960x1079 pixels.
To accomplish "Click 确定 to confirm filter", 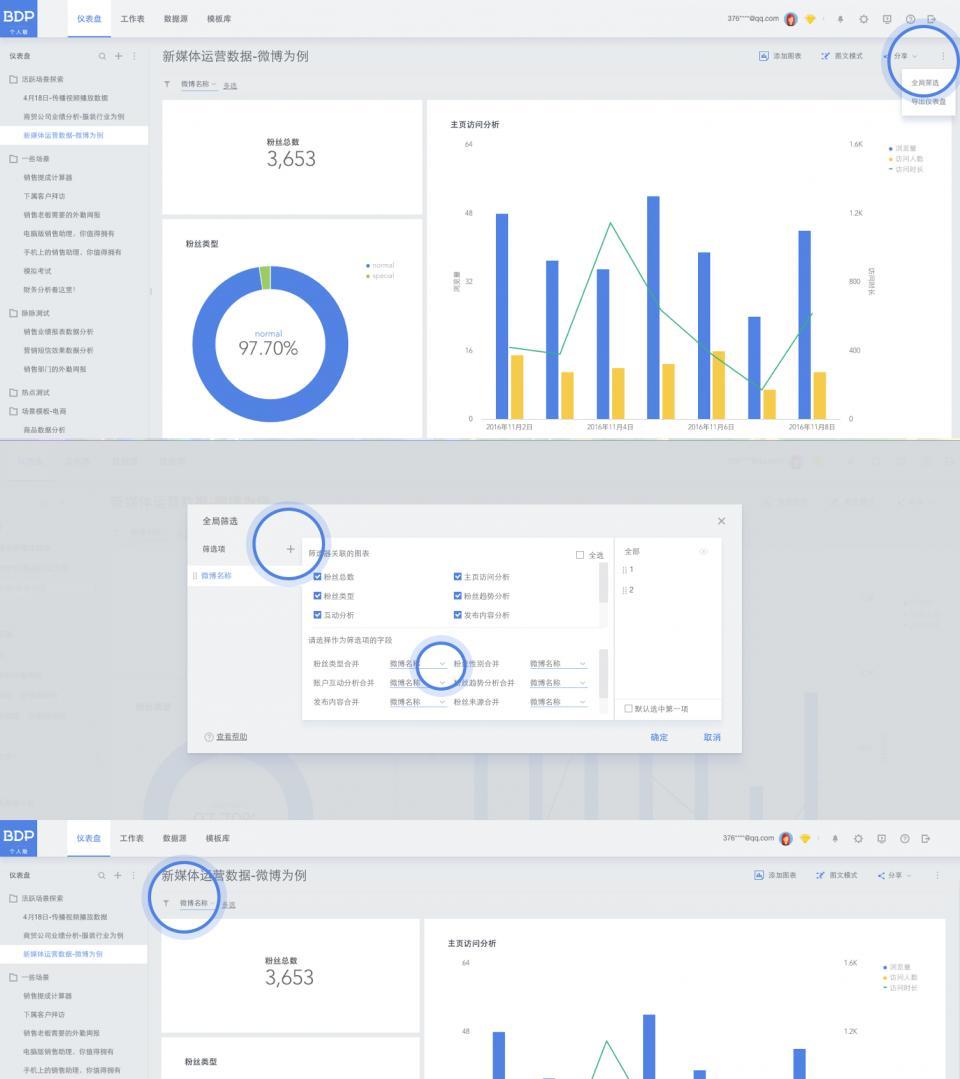I will click(x=659, y=737).
